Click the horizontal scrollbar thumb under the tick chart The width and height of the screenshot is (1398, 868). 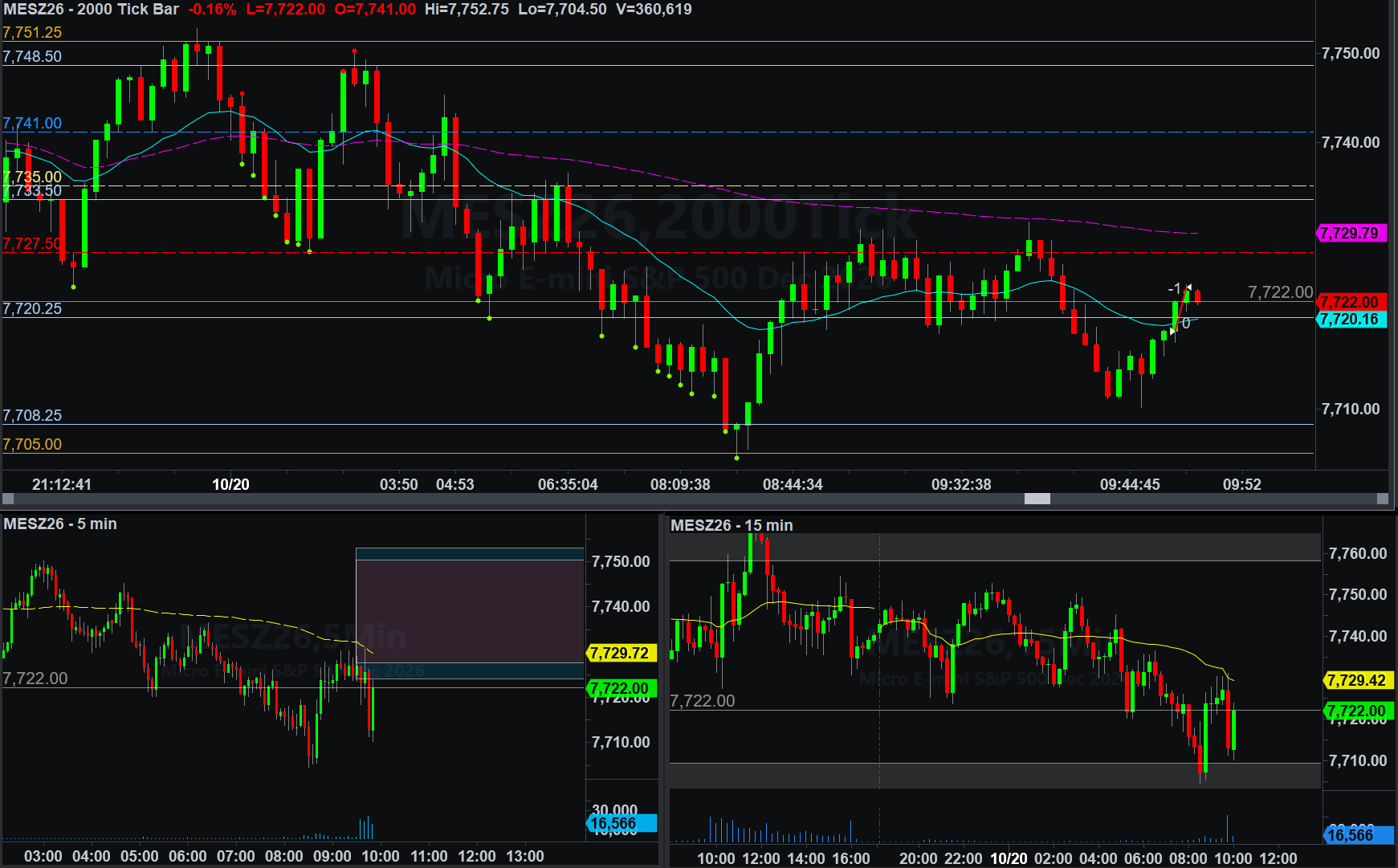(1037, 499)
